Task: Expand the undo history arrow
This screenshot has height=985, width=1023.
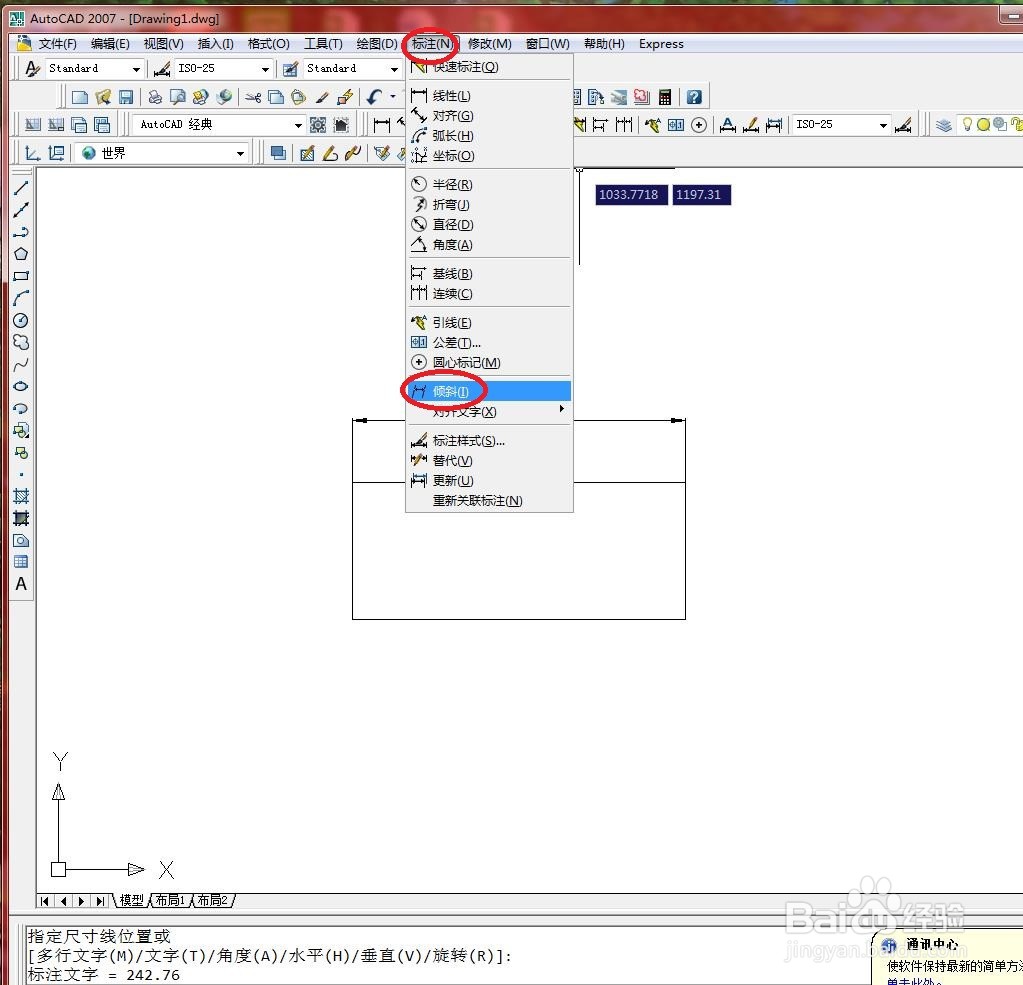Action: [393, 97]
